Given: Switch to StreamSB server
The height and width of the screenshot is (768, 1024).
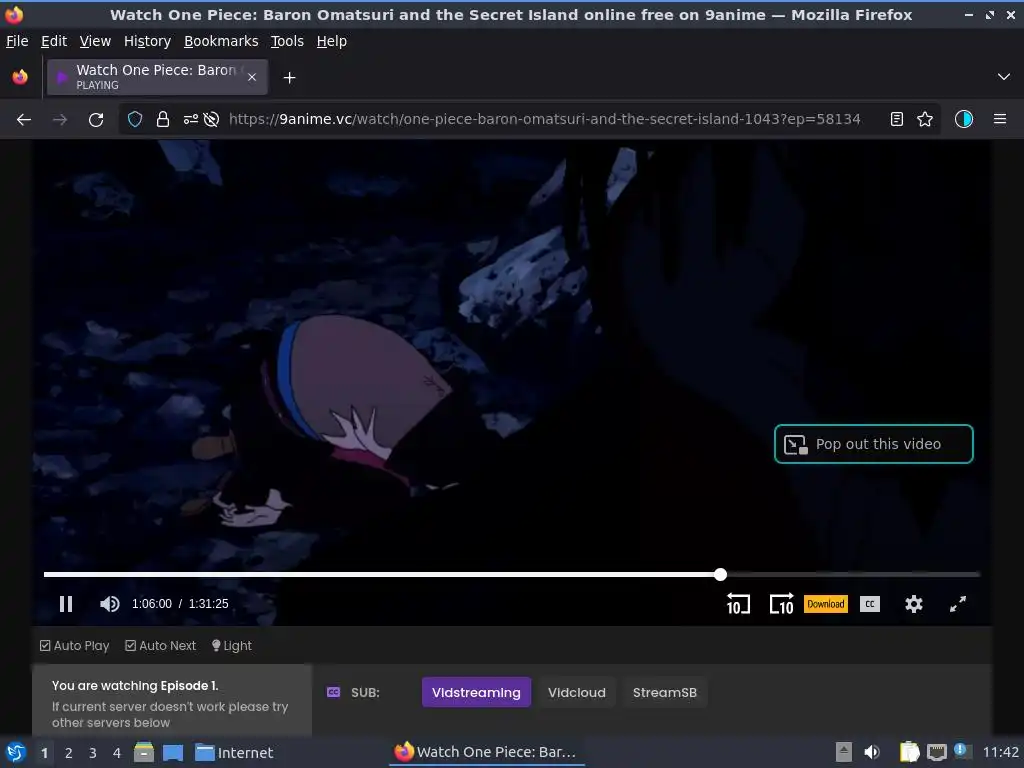Looking at the screenshot, I should (x=665, y=692).
